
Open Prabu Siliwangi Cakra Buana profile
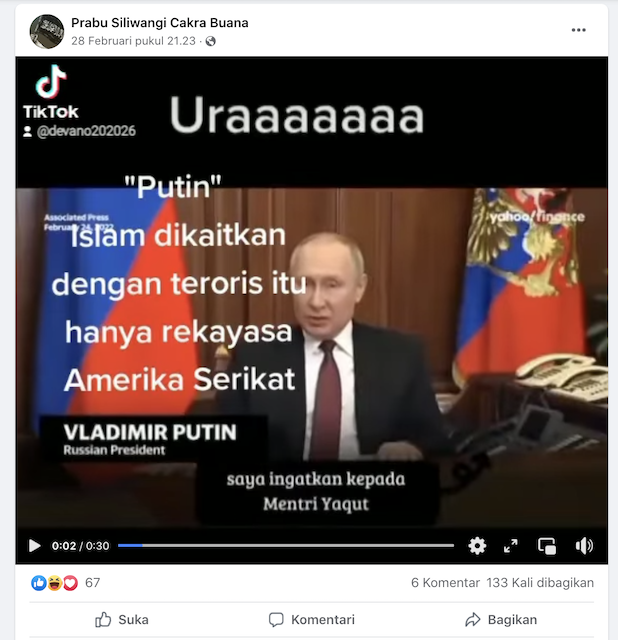(160, 23)
